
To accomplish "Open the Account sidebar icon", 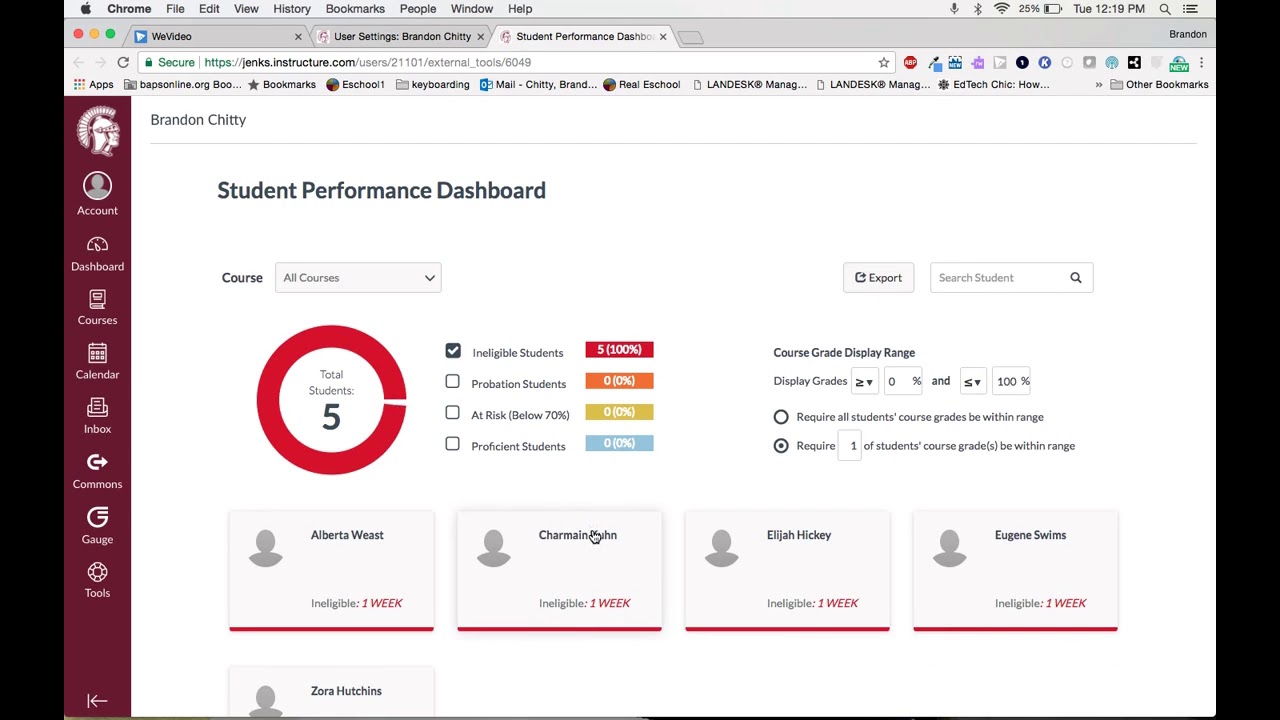I will tap(97, 194).
